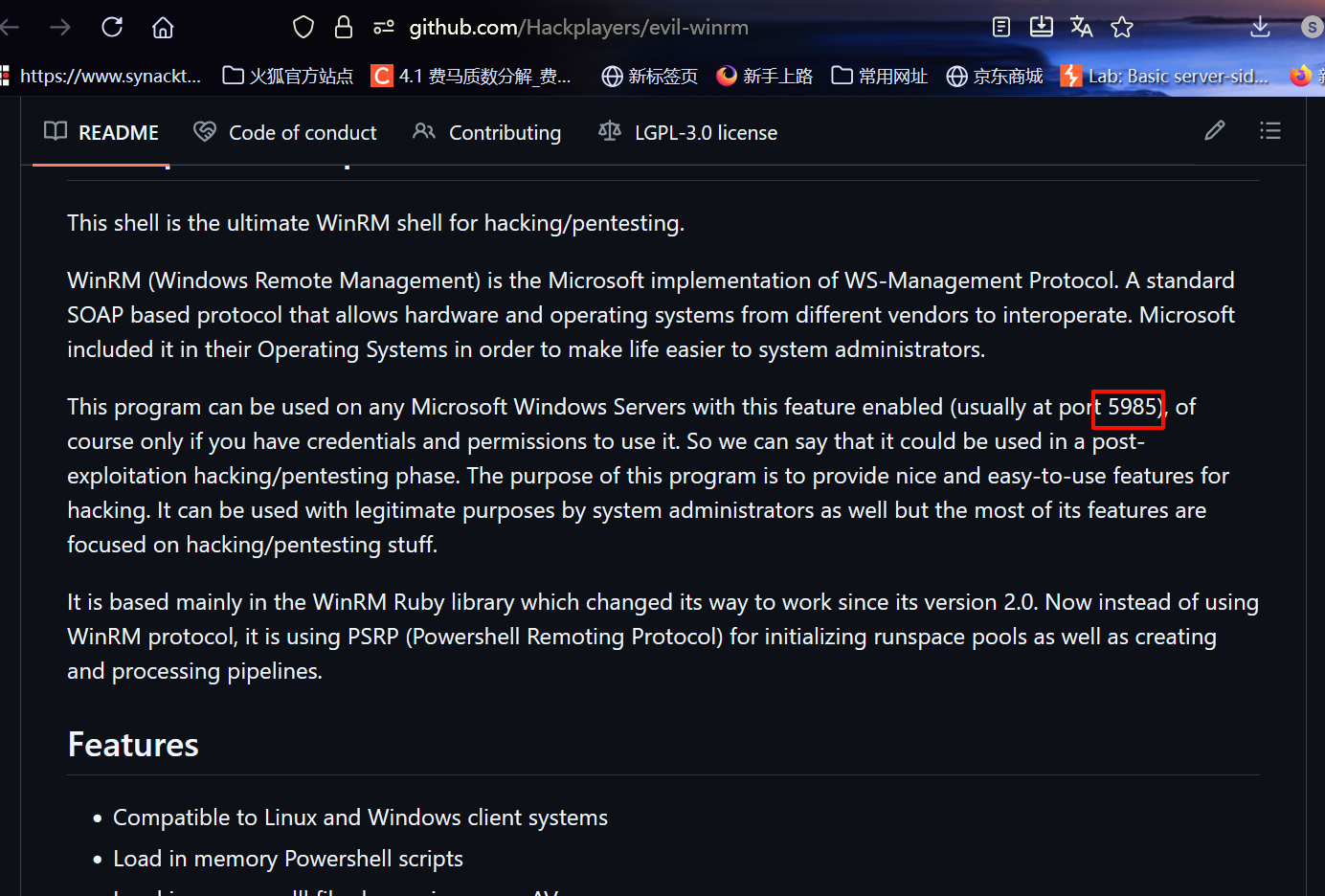Viewport: 1325px width, 896px height.
Task: Open the cut-off Firefox bookmark at bar end
Action: click(1307, 76)
